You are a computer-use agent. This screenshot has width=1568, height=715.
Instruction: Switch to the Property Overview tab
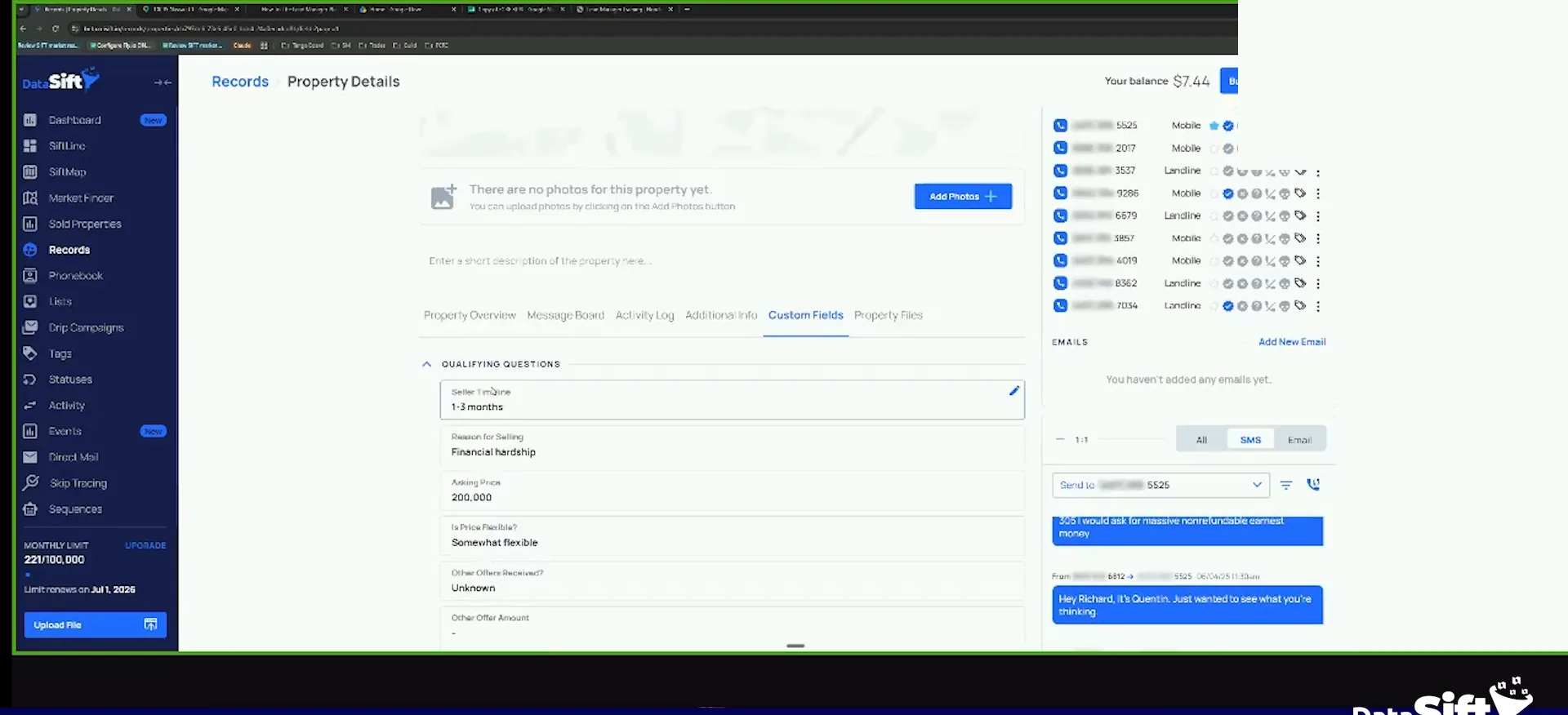470,315
